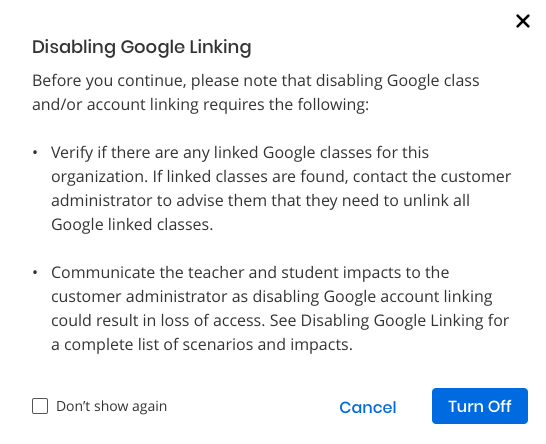546x444 pixels.
Task: Click the "and/or account linking requires" line
Action: (201, 104)
